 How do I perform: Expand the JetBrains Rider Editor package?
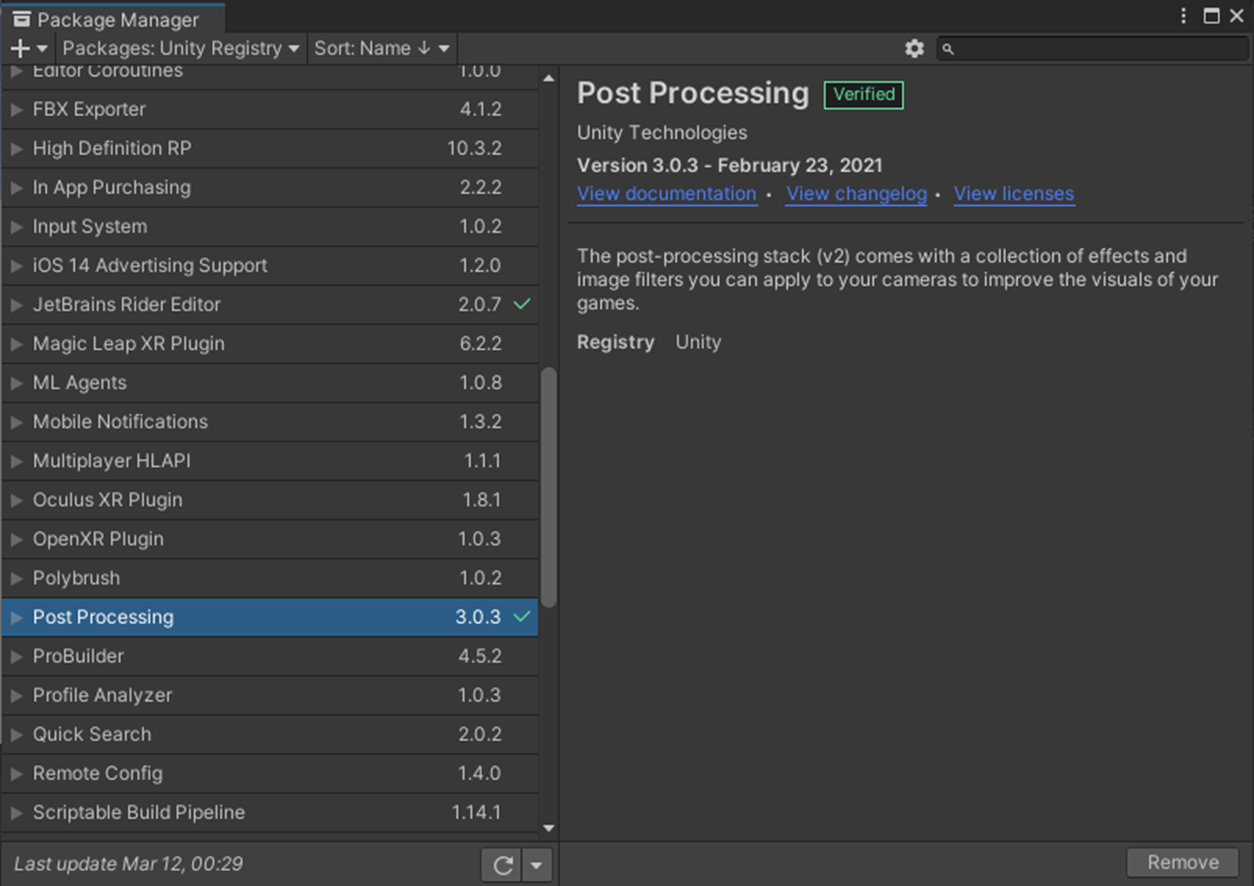pyautogui.click(x=16, y=304)
